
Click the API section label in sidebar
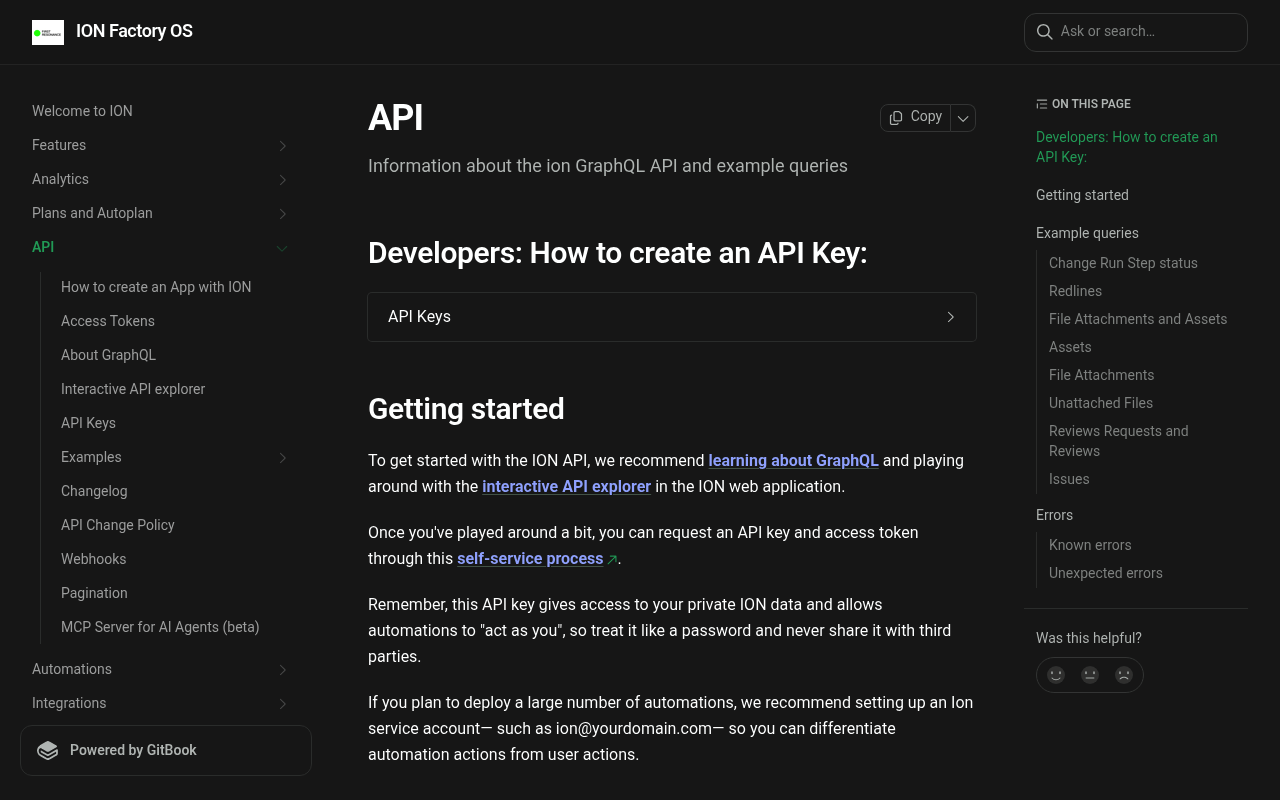tap(43, 247)
